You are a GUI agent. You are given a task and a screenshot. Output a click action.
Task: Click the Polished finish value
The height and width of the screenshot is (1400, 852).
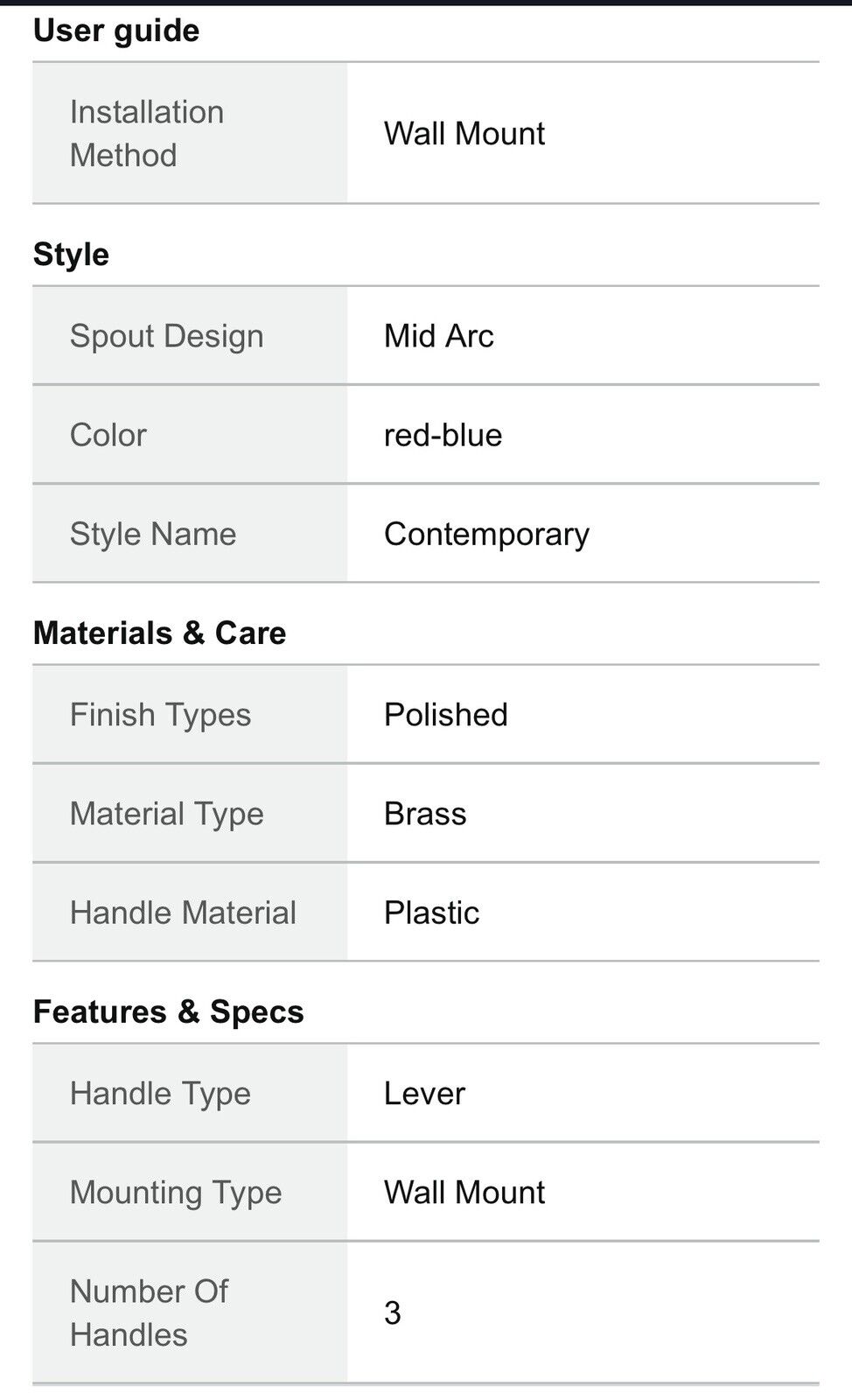[x=446, y=715]
